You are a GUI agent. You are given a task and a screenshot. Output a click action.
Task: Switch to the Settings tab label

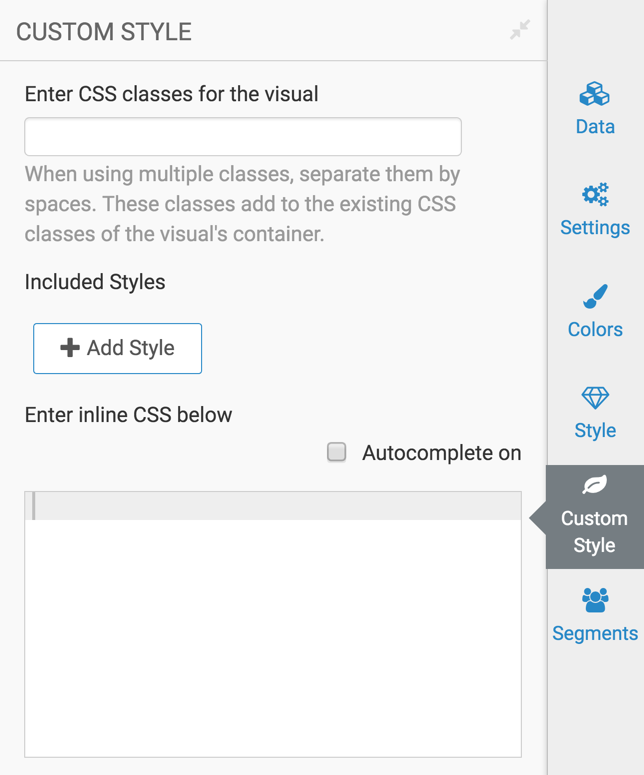coord(595,228)
